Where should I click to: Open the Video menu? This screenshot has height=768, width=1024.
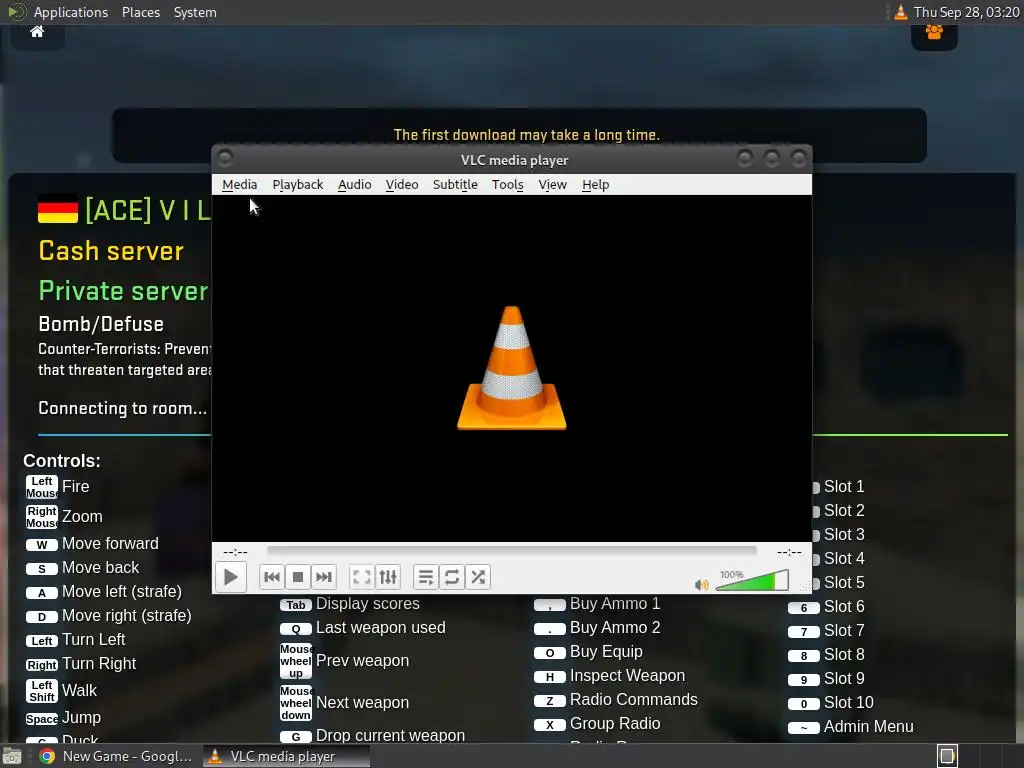click(x=402, y=185)
